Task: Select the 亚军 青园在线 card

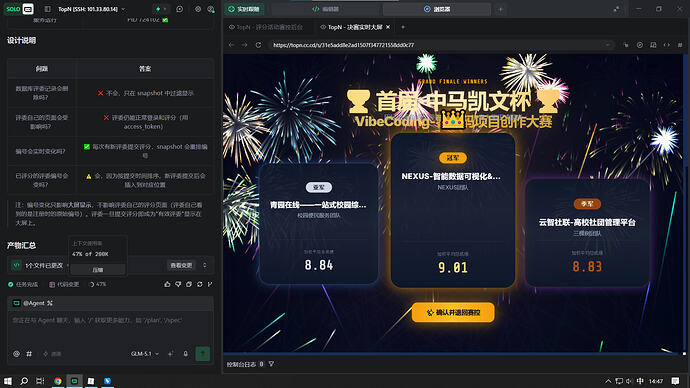Action: [x=319, y=224]
